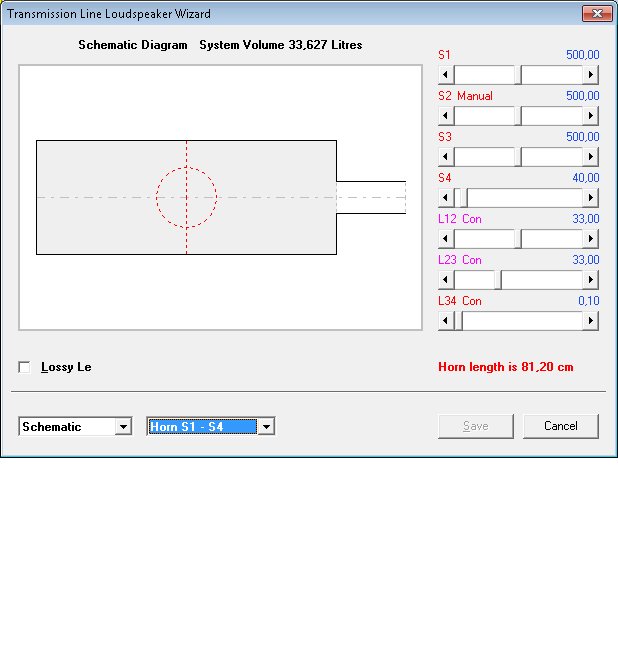The width and height of the screenshot is (618, 652).
Task: Increase S2 Manual with right arrow
Action: click(591, 116)
